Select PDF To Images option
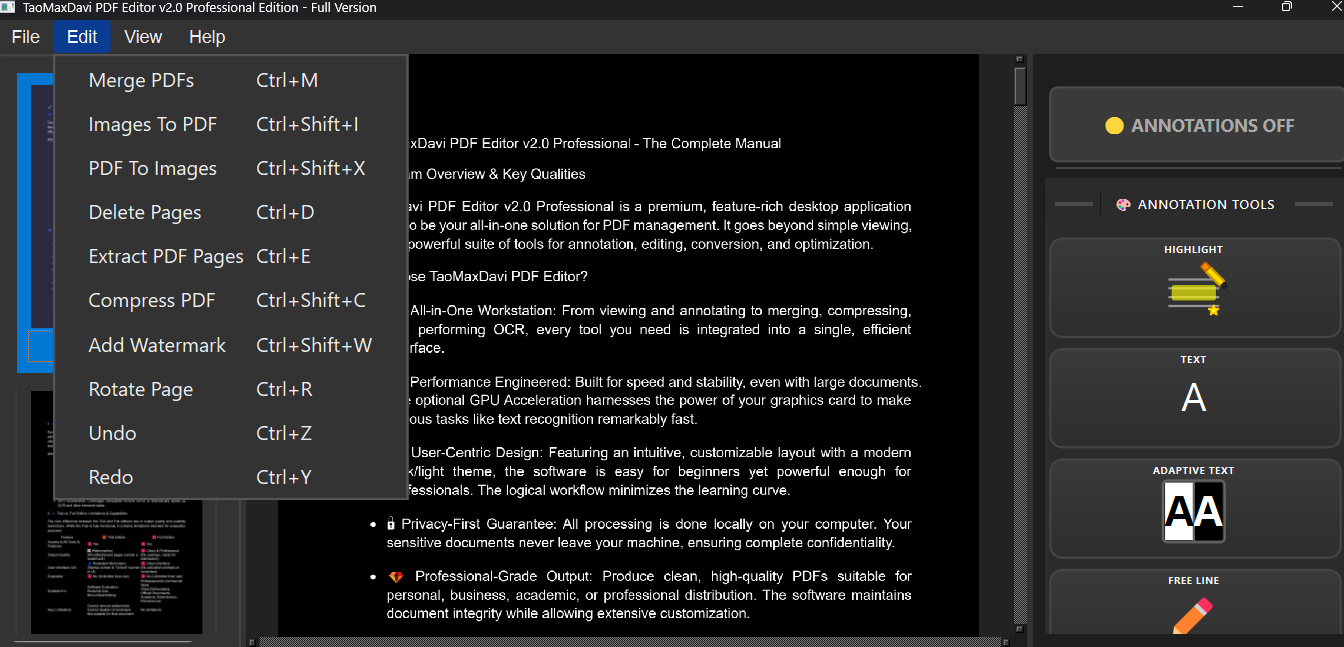Screen dimensions: 1344x647 pos(152,169)
